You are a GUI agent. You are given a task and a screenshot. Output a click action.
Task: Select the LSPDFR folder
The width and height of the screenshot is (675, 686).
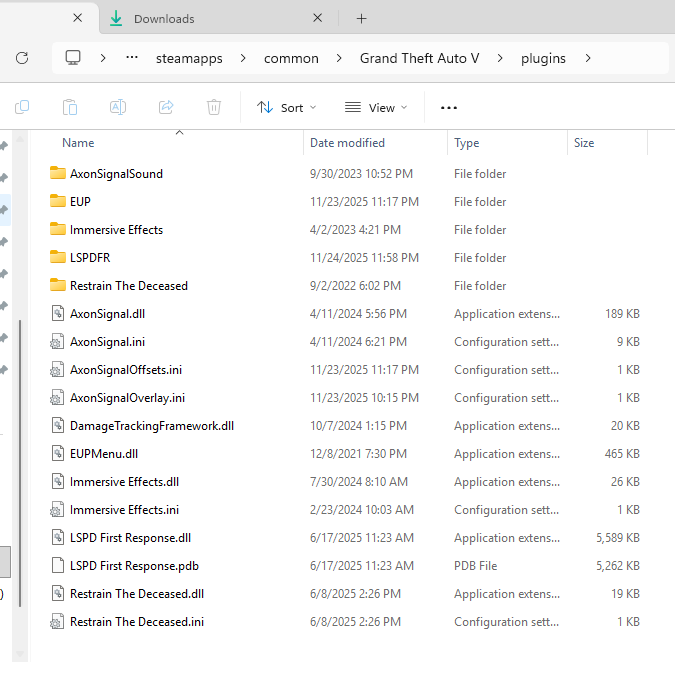[92, 257]
